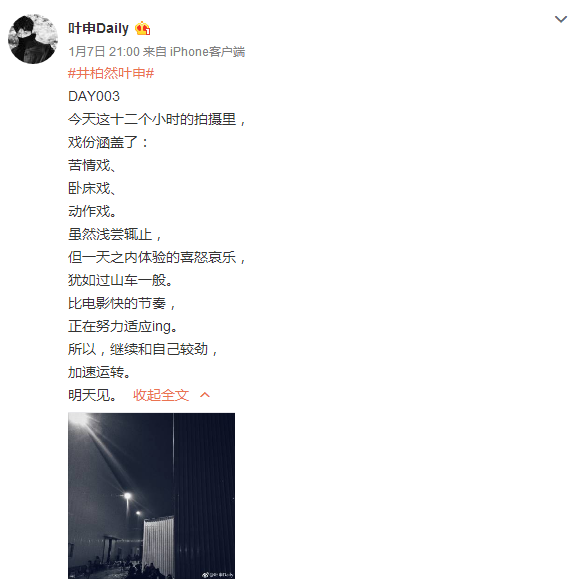
Task: Open the post options chevron menu
Action: [560, 19]
